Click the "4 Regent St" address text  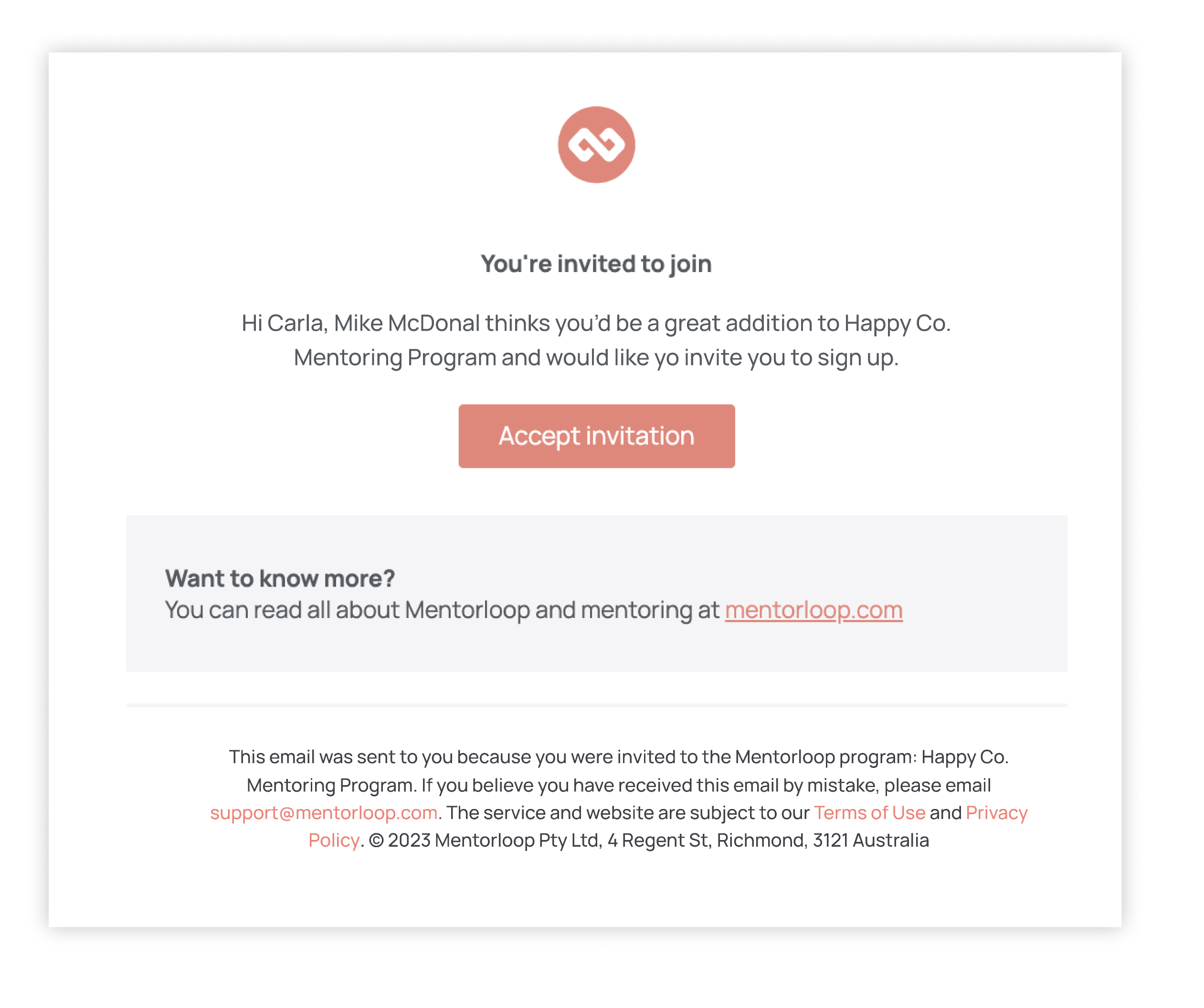coord(658,840)
